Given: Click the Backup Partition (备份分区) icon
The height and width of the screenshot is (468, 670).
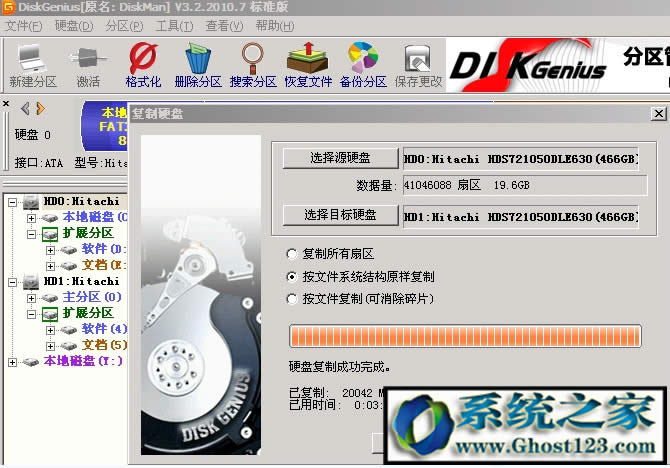Looking at the screenshot, I should coord(362,64).
